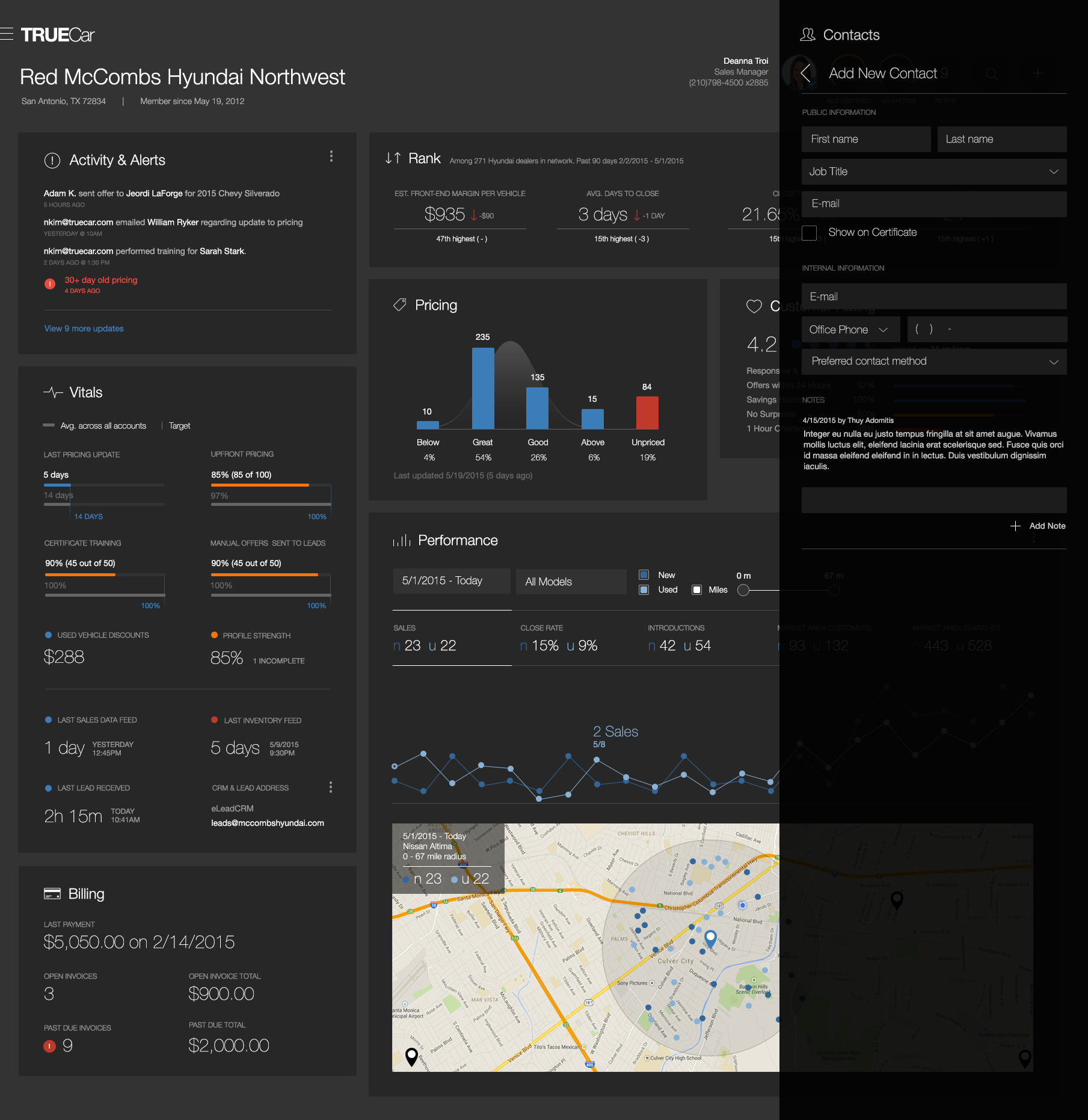
Task: Click the View 9 more updates link
Action: click(83, 328)
